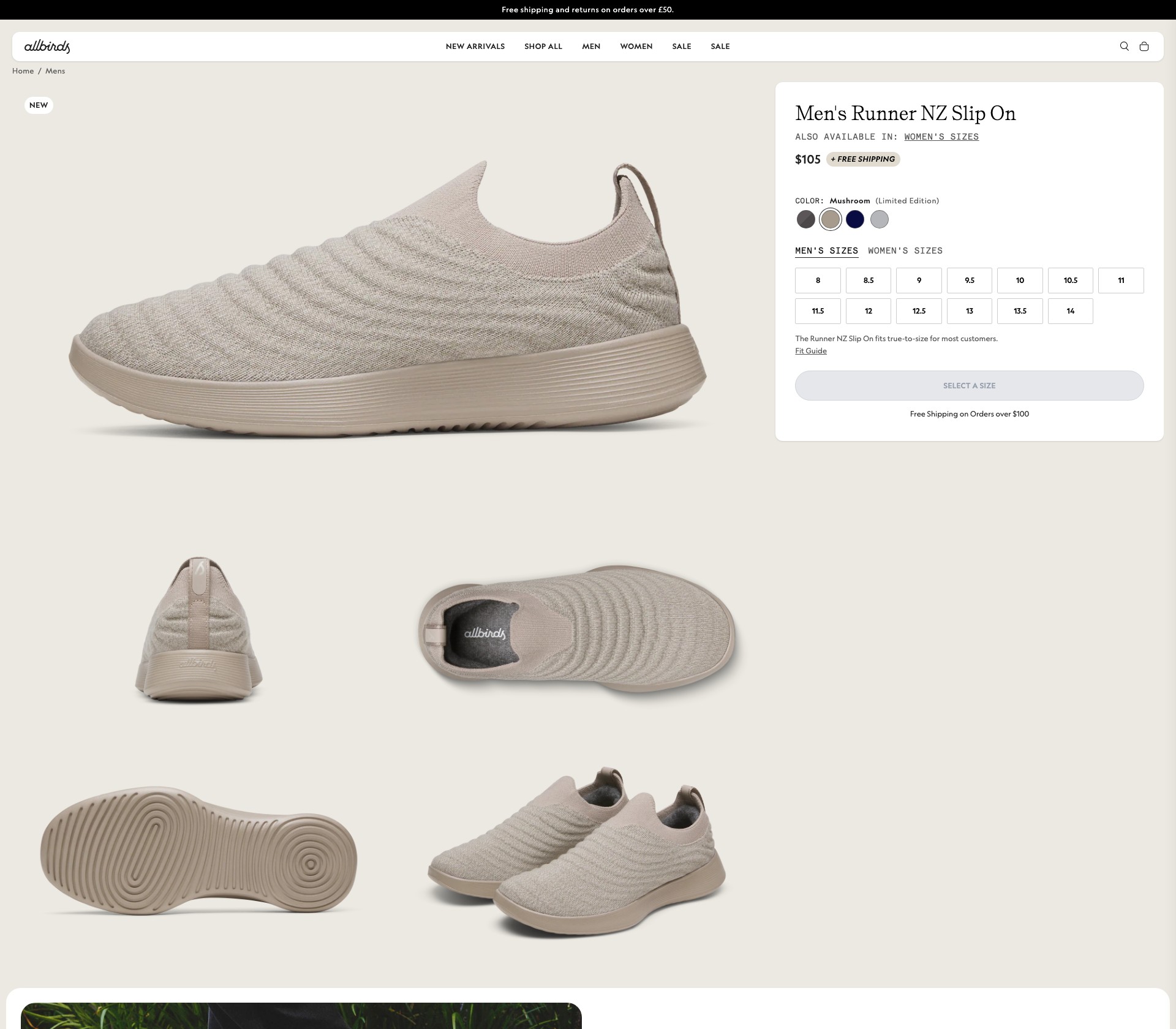
Task: Switch to Women's Sizes tab
Action: [x=905, y=251]
